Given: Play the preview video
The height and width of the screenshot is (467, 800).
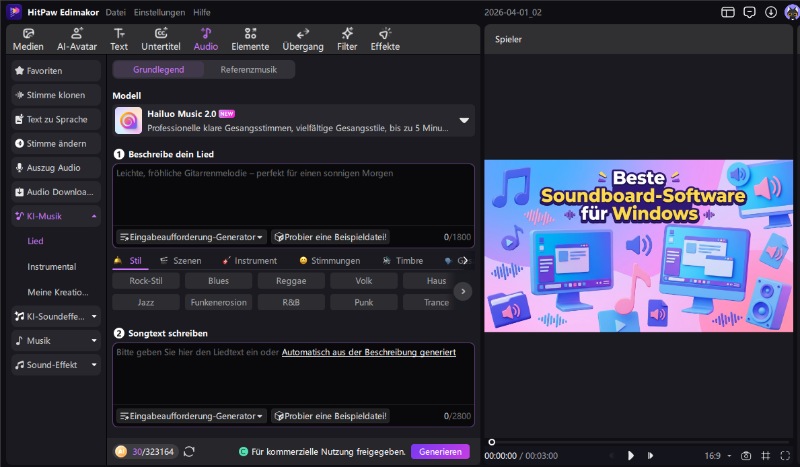Looking at the screenshot, I should tap(631, 455).
